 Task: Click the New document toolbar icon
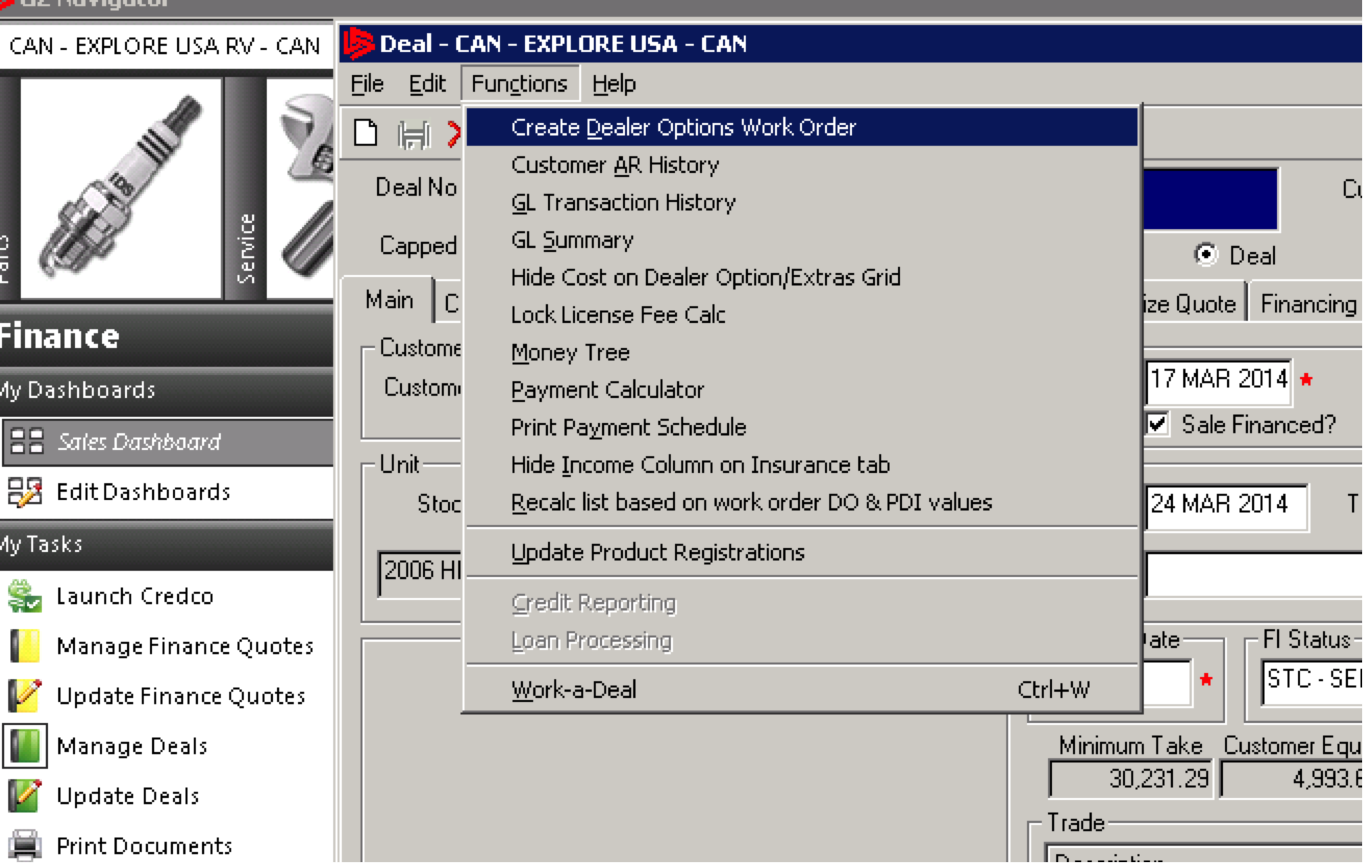click(x=367, y=133)
